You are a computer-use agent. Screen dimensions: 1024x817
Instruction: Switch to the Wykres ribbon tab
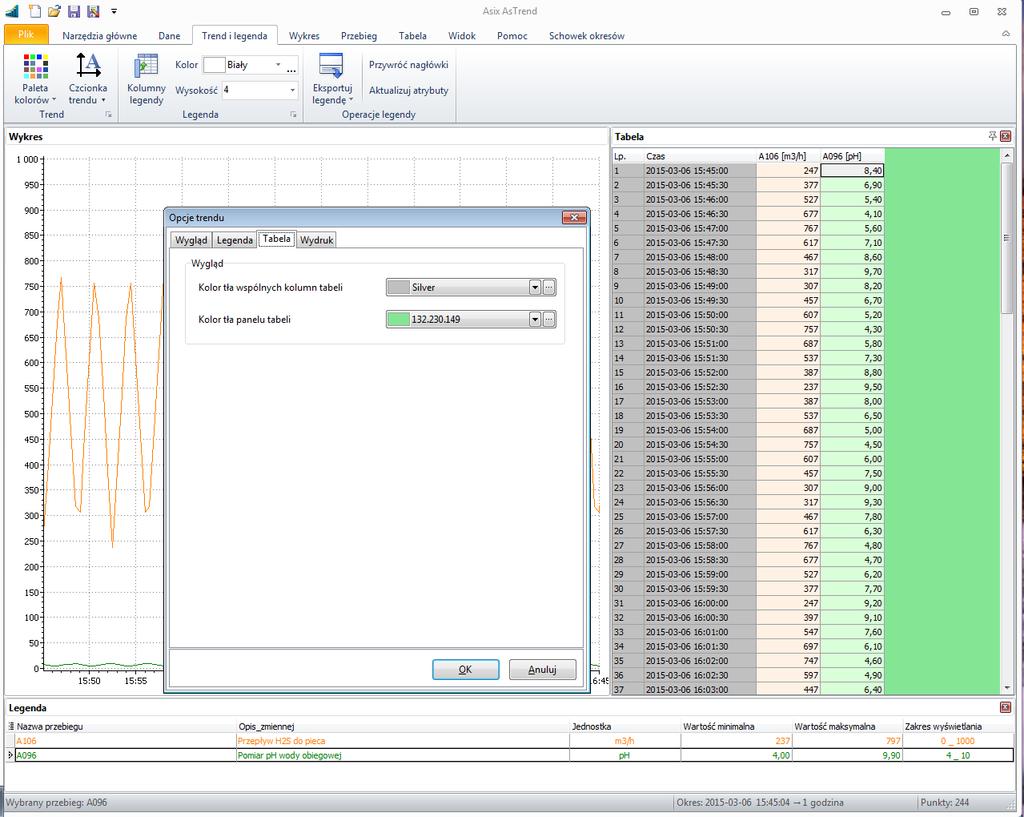(x=304, y=36)
